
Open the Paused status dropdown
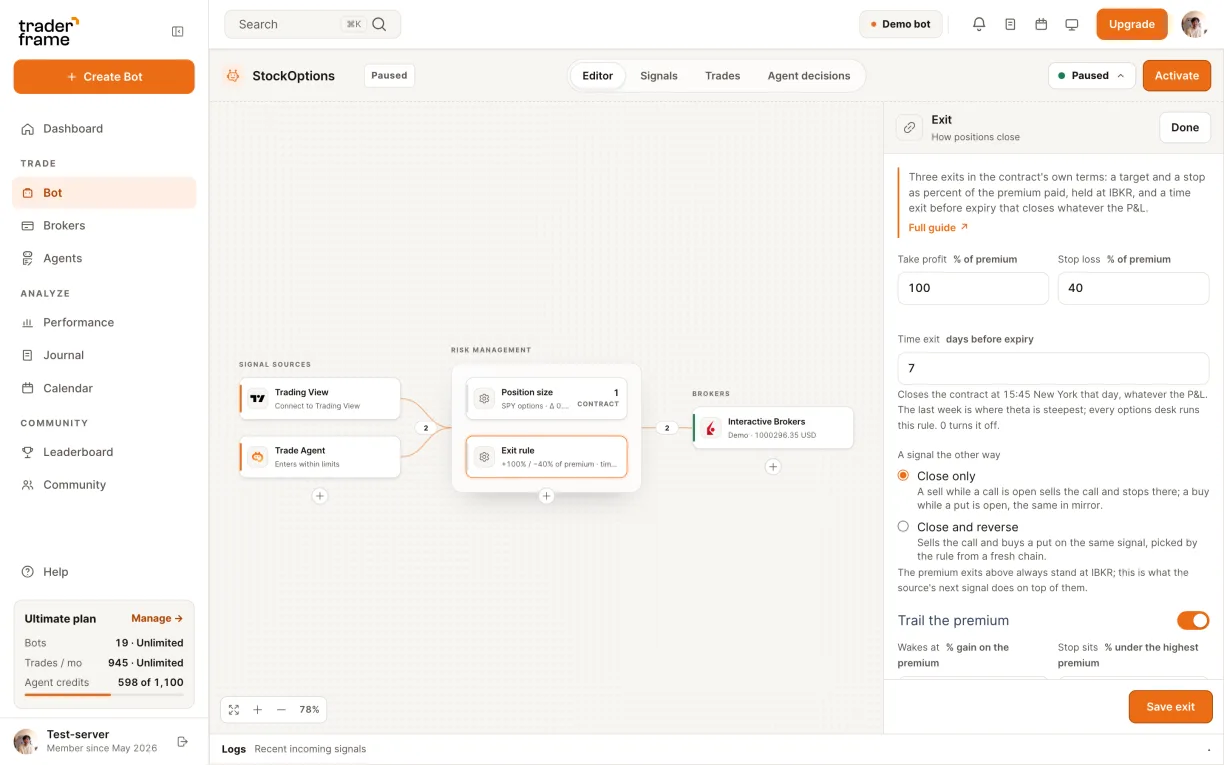[x=1092, y=75]
